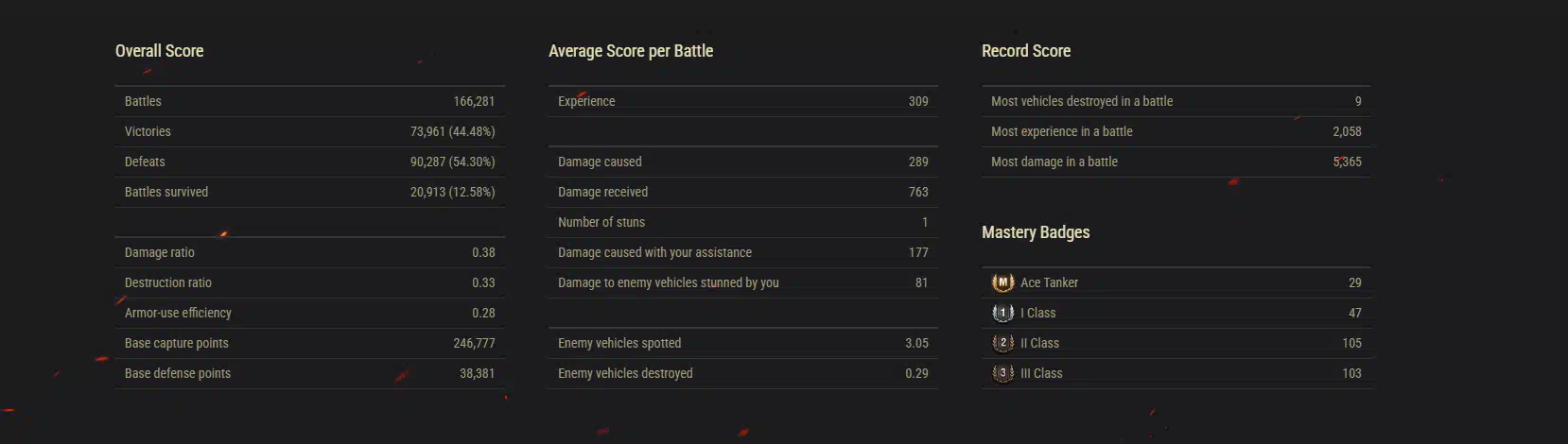Click the Ace Tanker mastery badge icon
The width and height of the screenshot is (1568, 444).
(1002, 282)
